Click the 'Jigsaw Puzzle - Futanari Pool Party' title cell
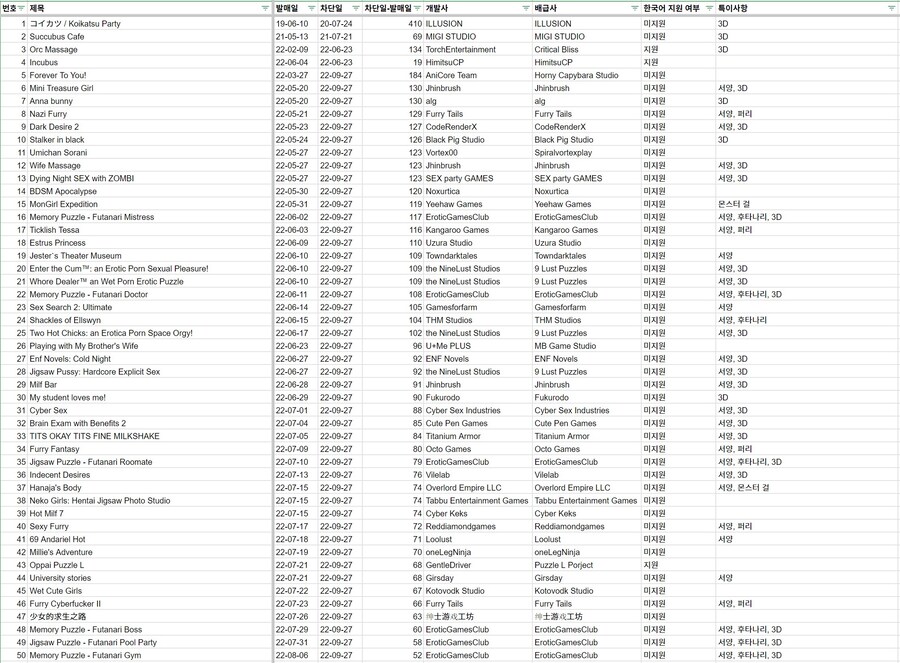This screenshot has width=900, height=663. [150, 642]
